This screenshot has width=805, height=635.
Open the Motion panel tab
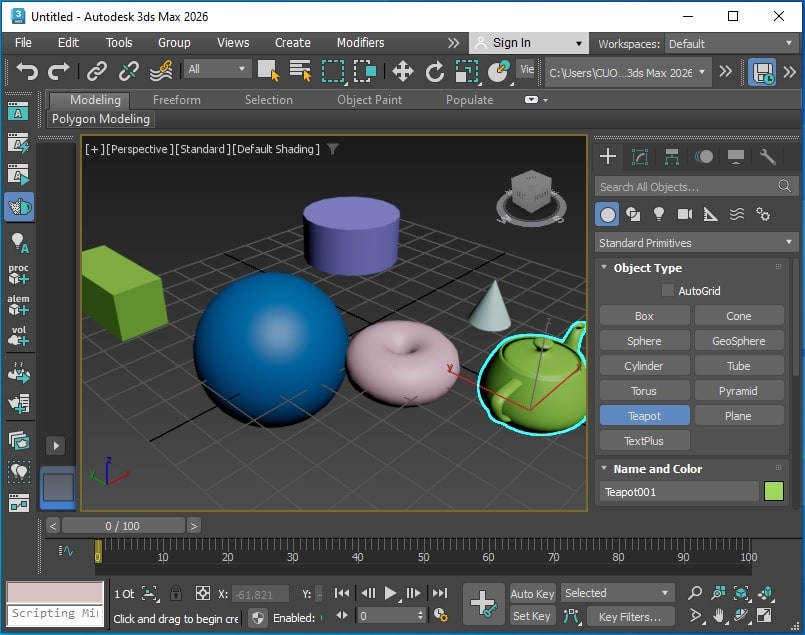704,157
